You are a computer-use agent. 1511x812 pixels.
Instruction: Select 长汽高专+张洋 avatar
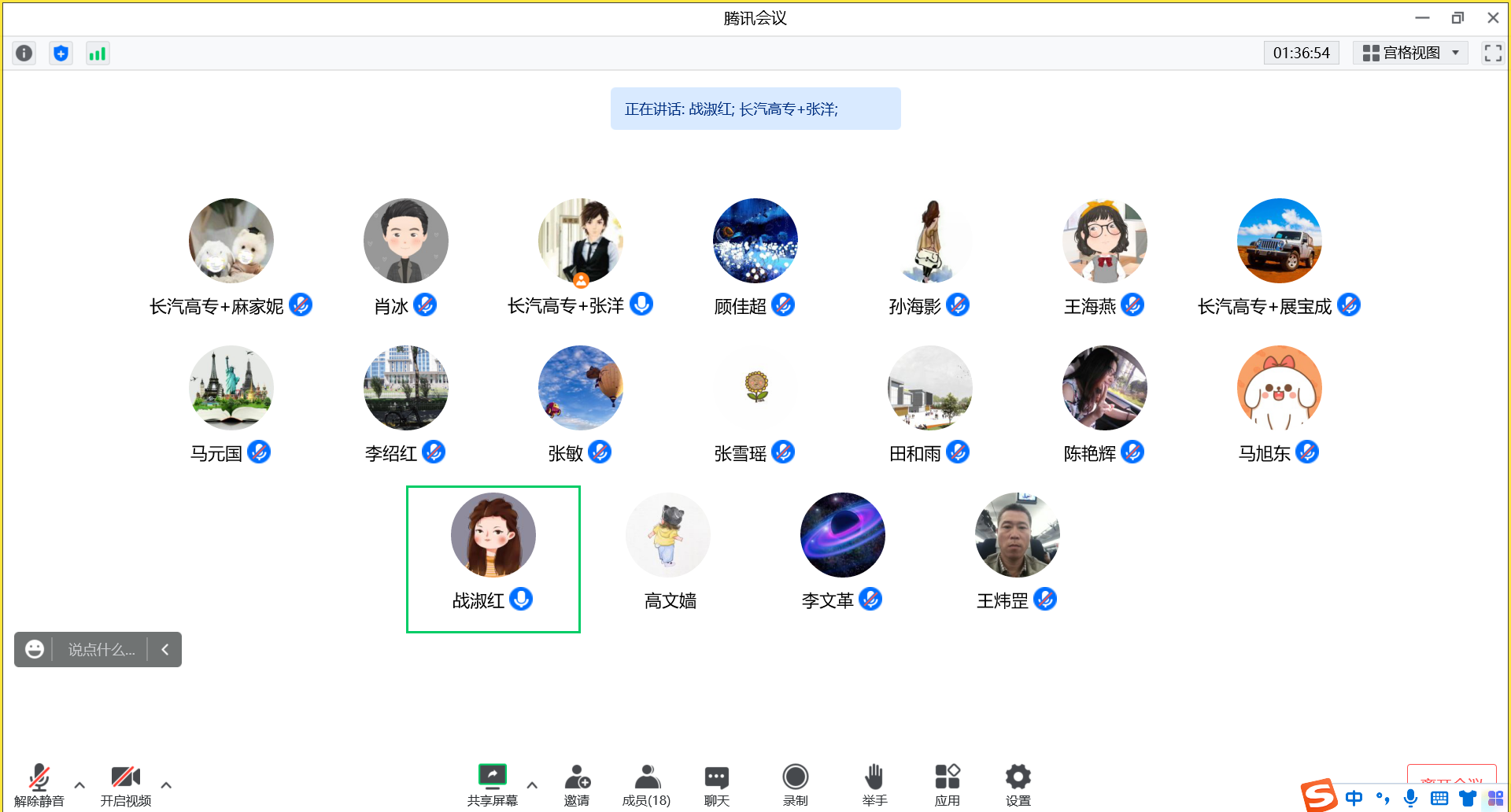click(x=581, y=241)
